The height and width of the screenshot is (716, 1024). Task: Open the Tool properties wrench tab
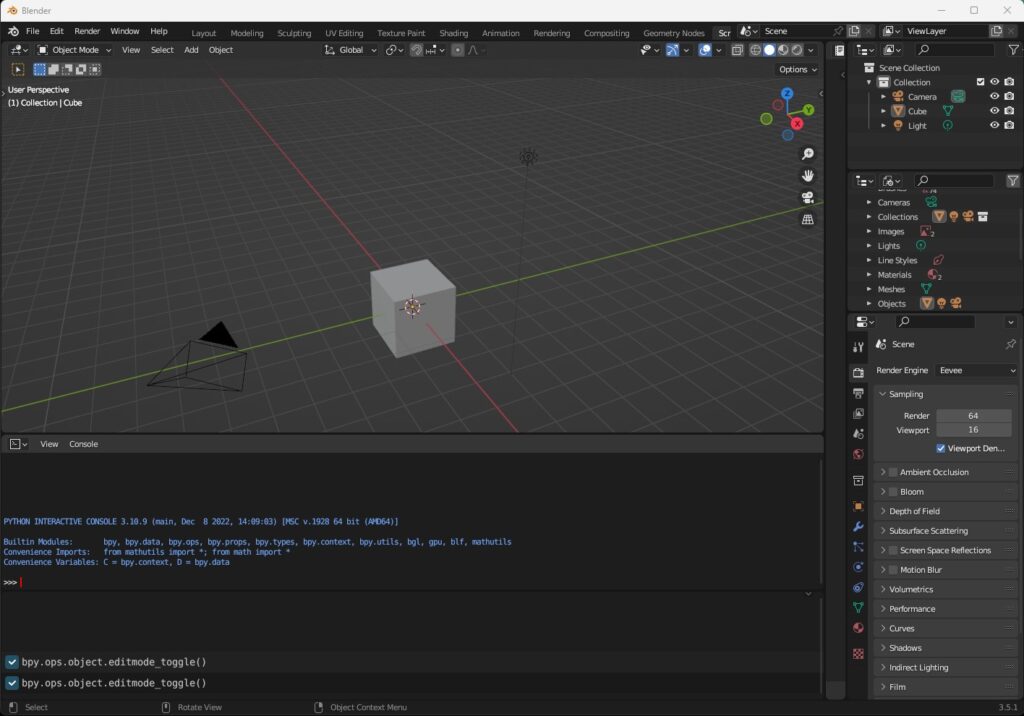click(x=858, y=347)
